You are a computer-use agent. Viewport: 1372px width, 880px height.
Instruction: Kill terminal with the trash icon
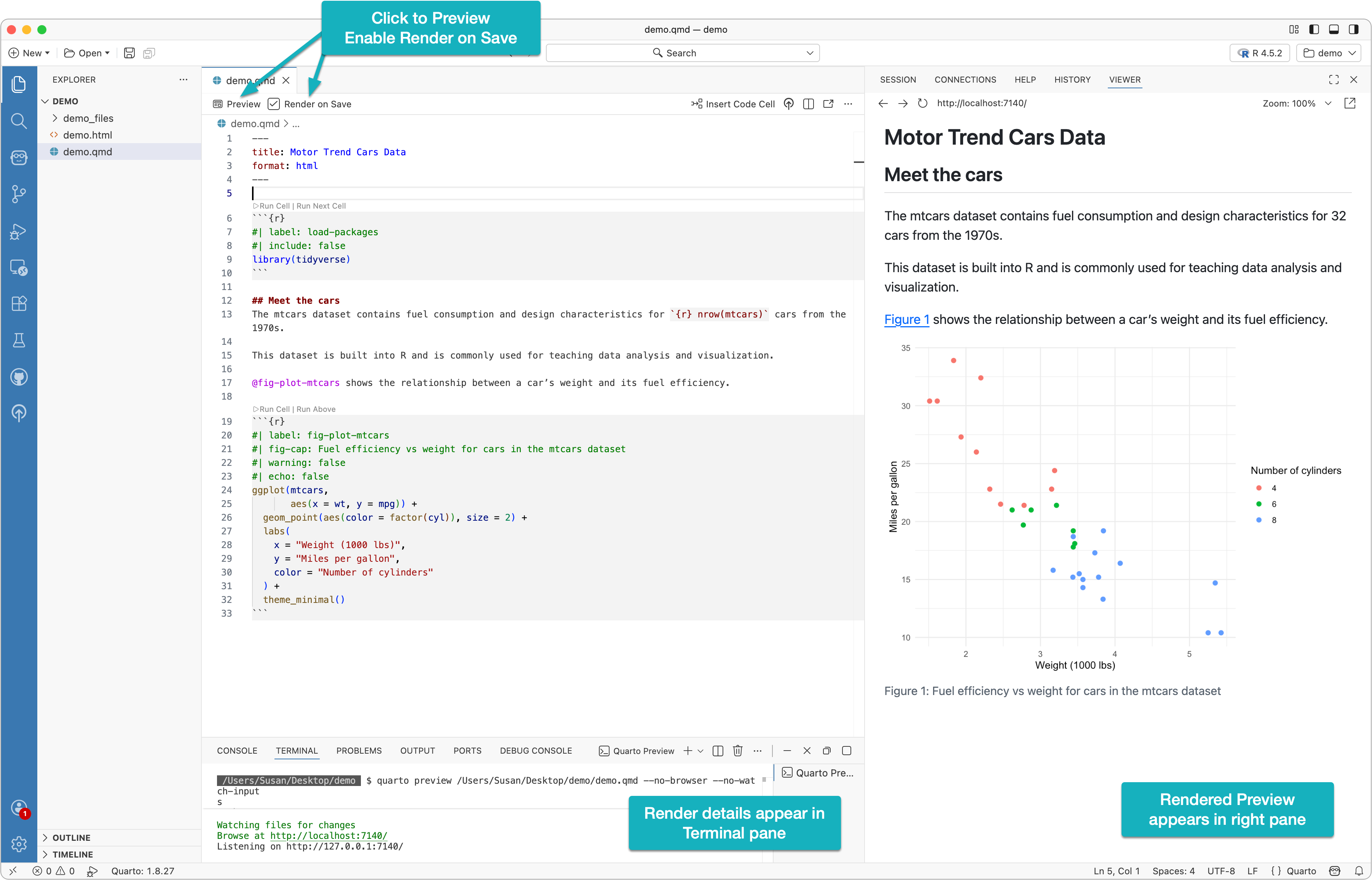click(738, 751)
